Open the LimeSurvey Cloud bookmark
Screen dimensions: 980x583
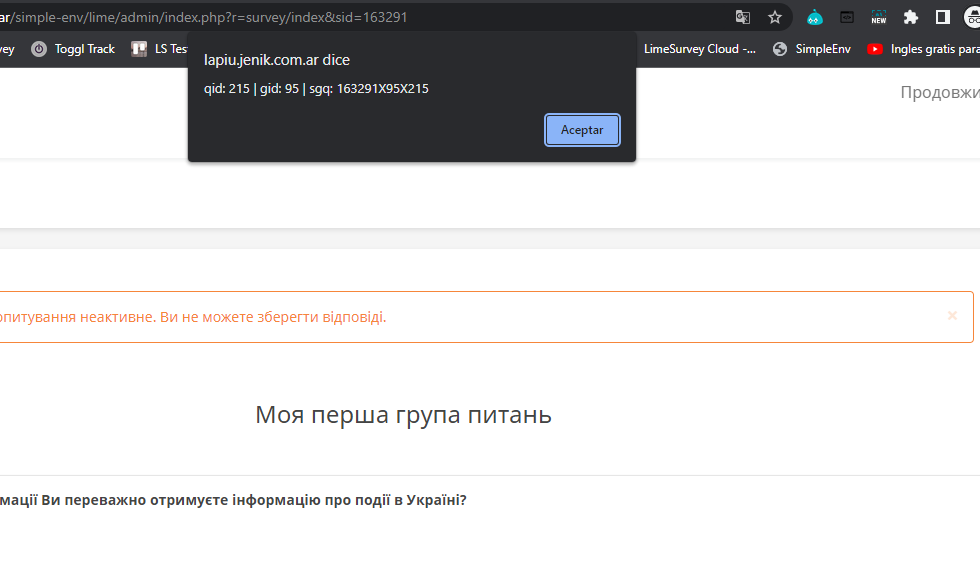[698, 49]
